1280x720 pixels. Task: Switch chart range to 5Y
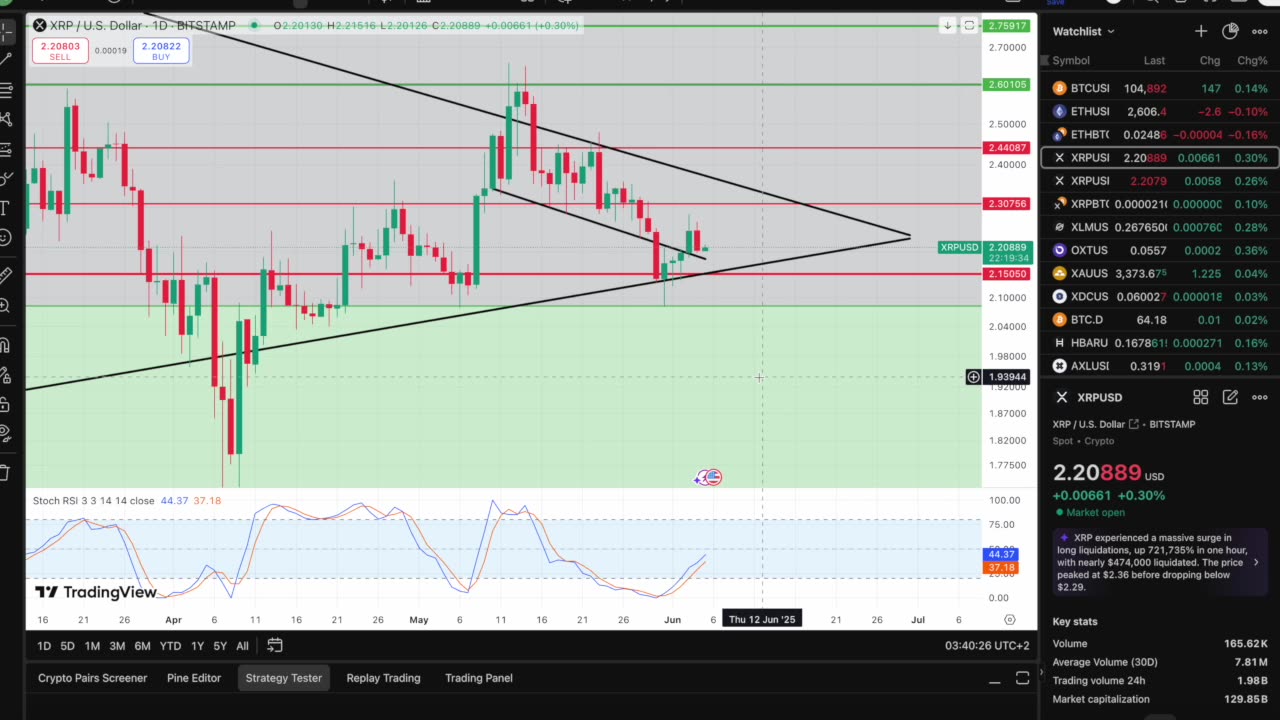click(x=219, y=646)
